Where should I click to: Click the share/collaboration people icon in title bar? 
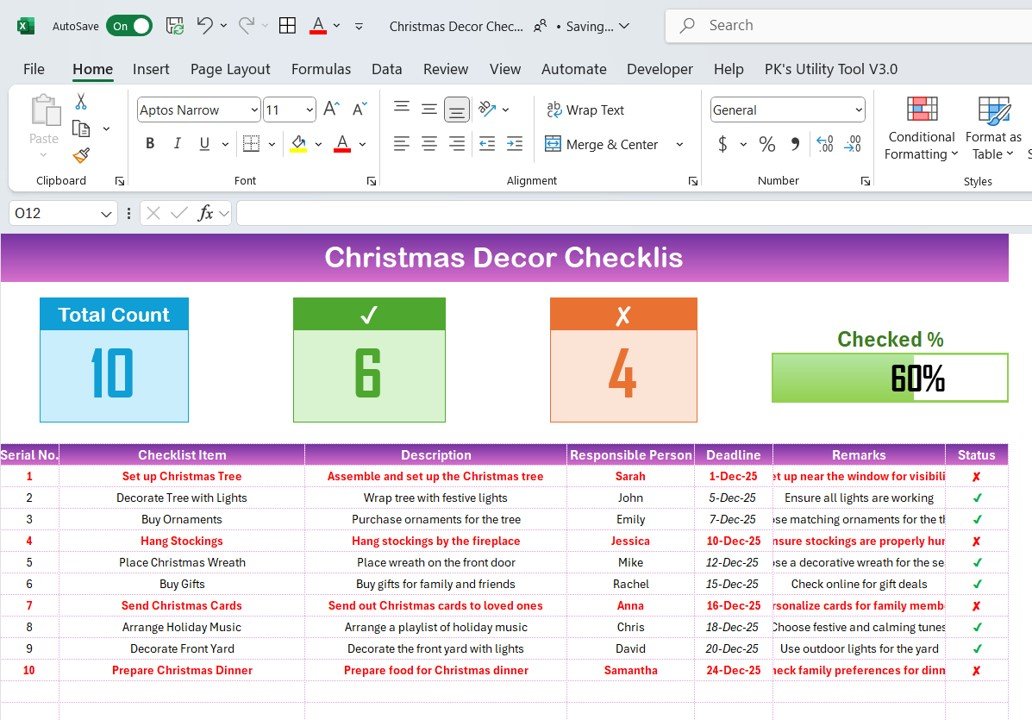point(540,26)
